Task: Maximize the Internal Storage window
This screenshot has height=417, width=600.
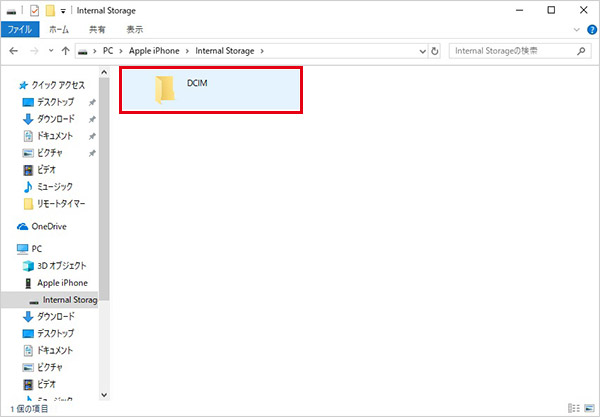Action: [x=551, y=10]
